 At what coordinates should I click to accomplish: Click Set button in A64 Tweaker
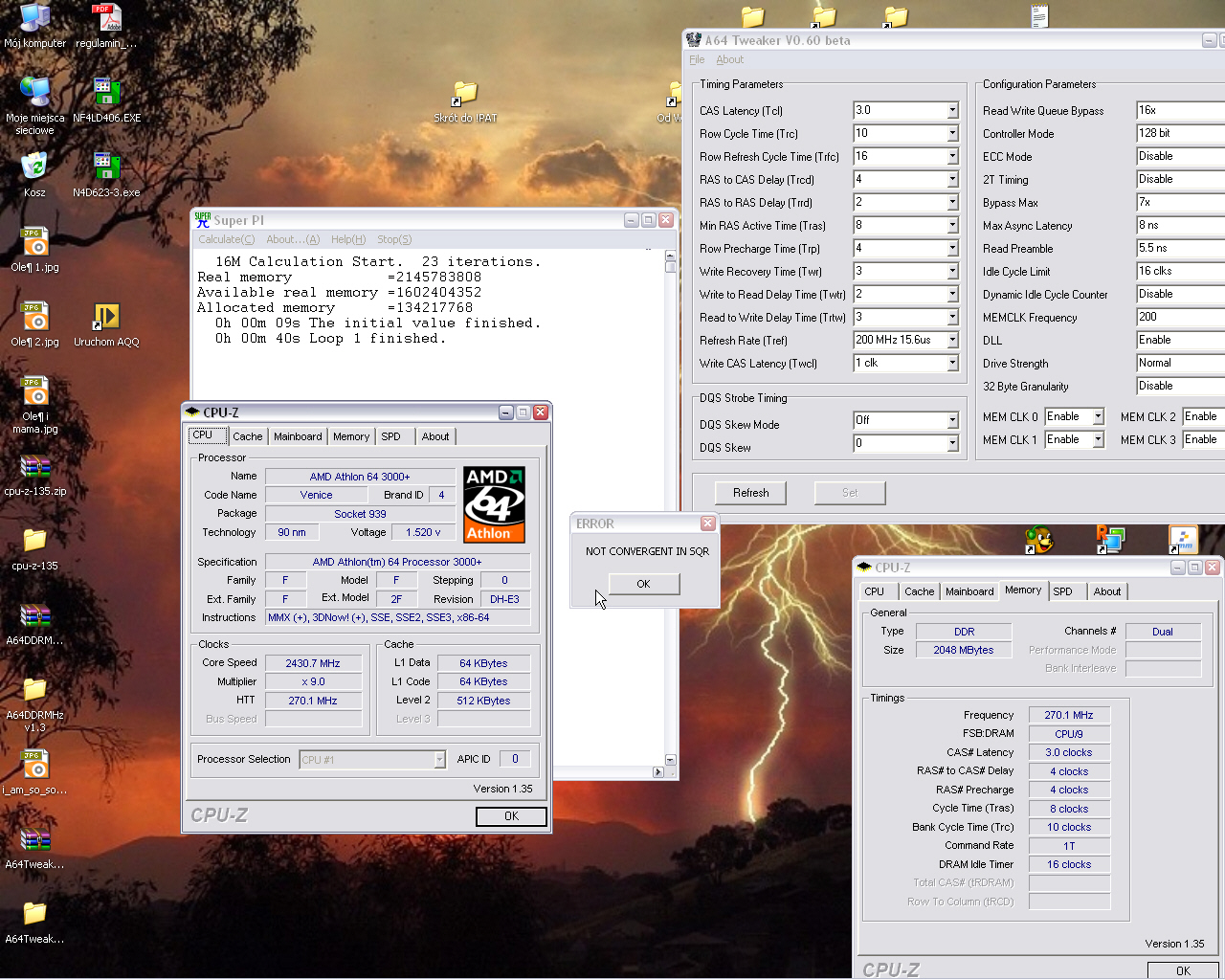(850, 493)
